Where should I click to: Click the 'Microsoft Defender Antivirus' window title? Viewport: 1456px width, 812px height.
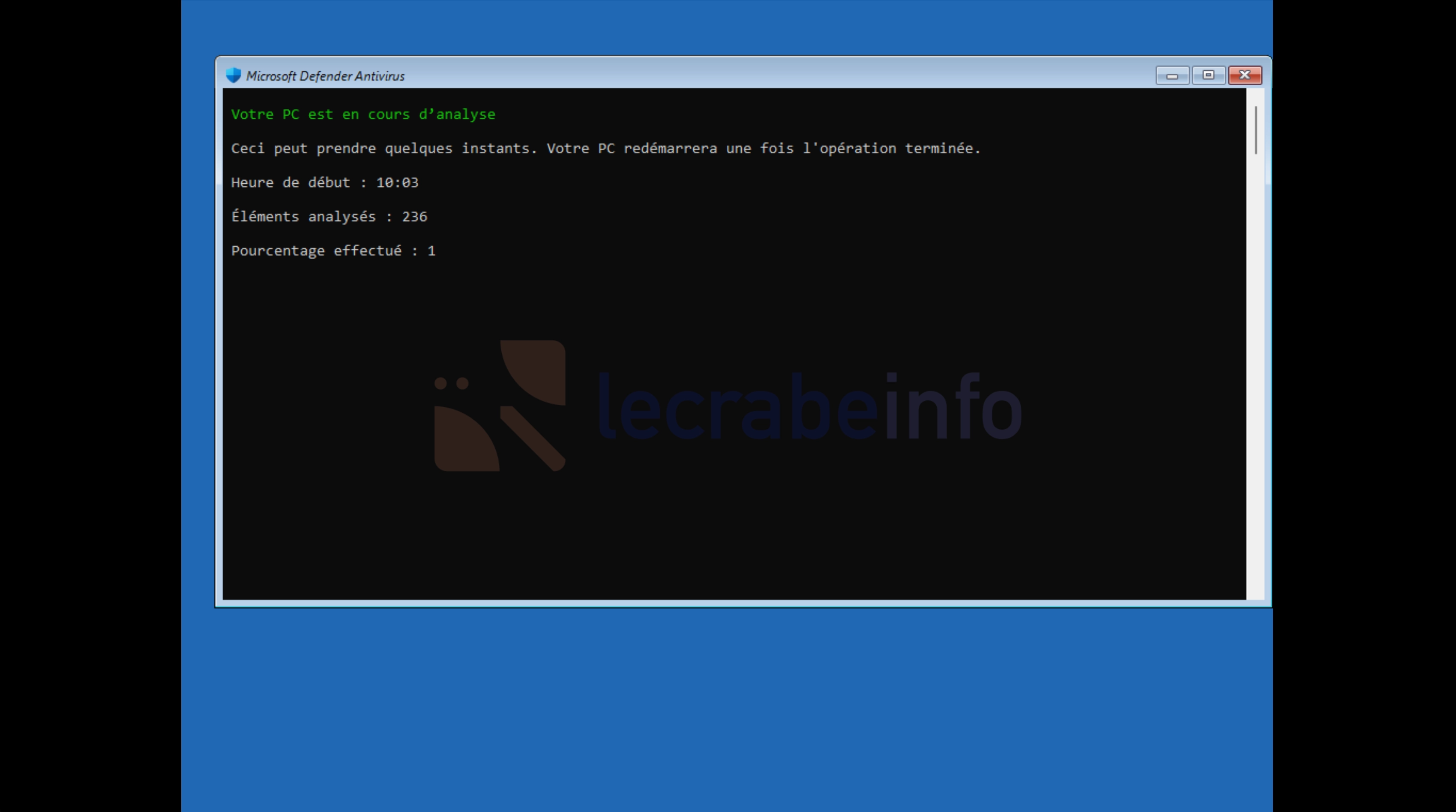click(x=325, y=76)
